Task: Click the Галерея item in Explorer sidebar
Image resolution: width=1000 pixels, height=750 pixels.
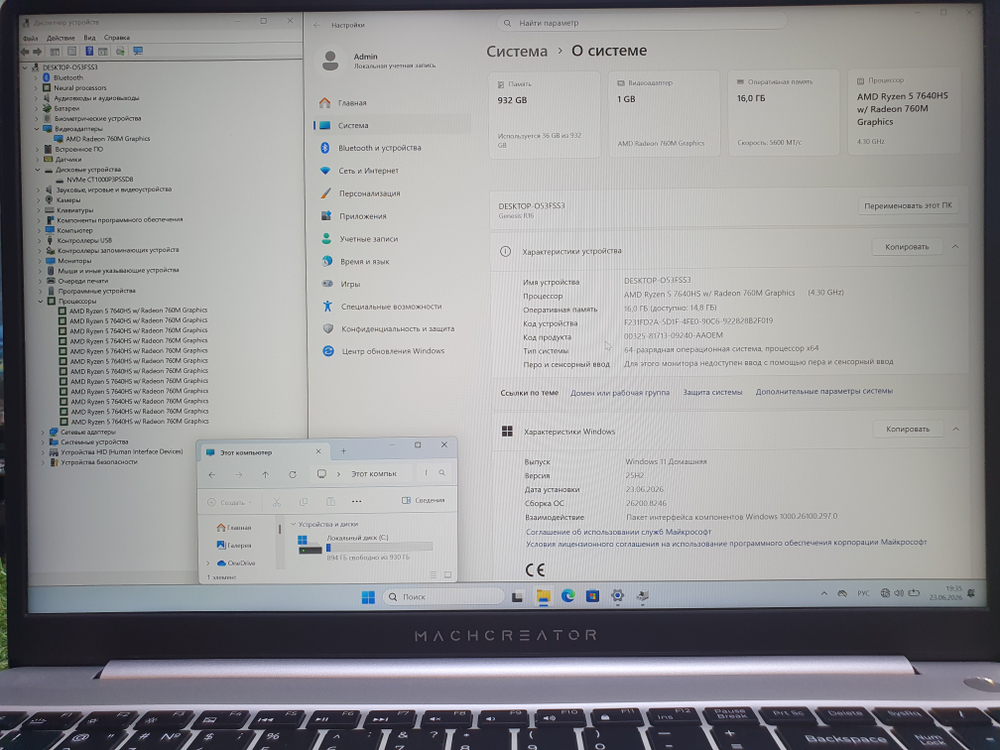Action: point(233,545)
